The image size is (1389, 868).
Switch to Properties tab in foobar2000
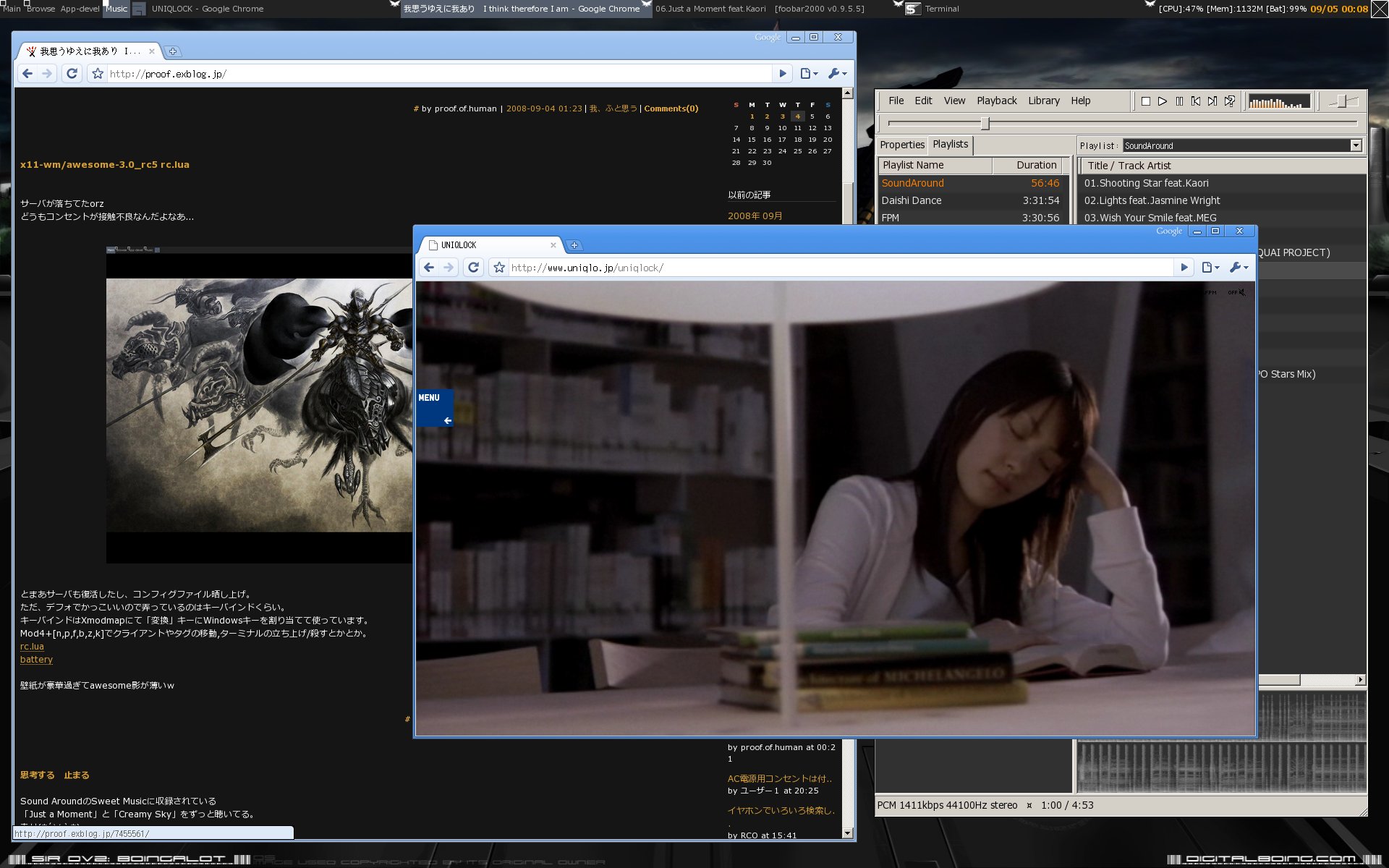pos(902,145)
